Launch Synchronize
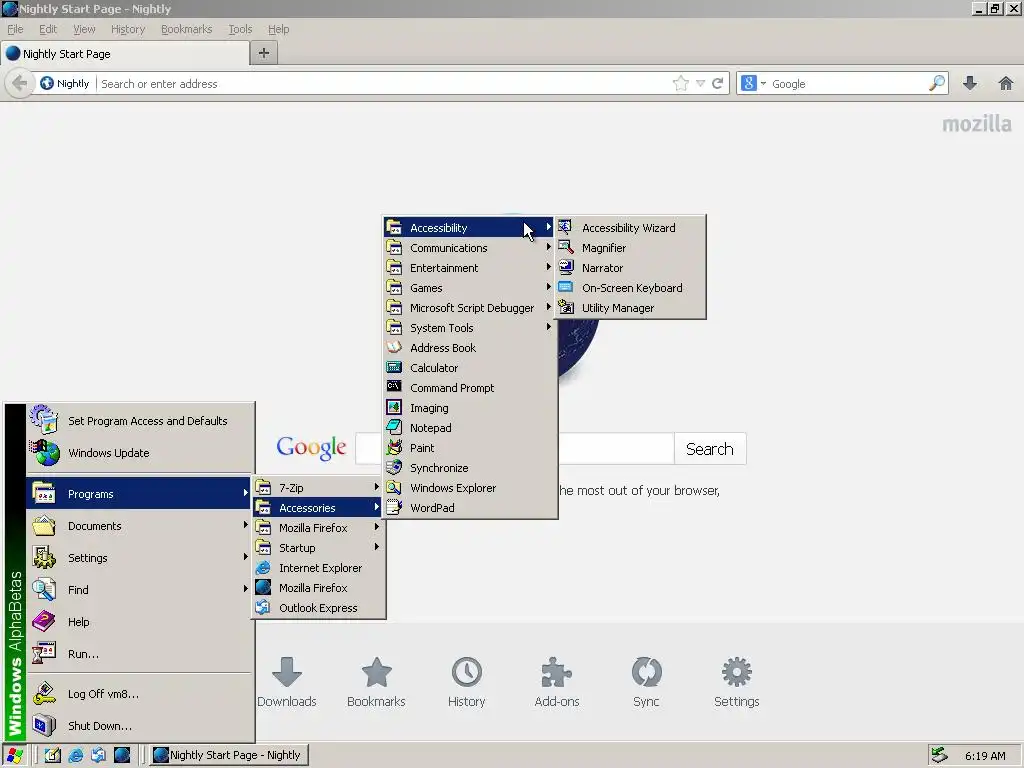This screenshot has width=1024, height=768. click(x=470, y=468)
